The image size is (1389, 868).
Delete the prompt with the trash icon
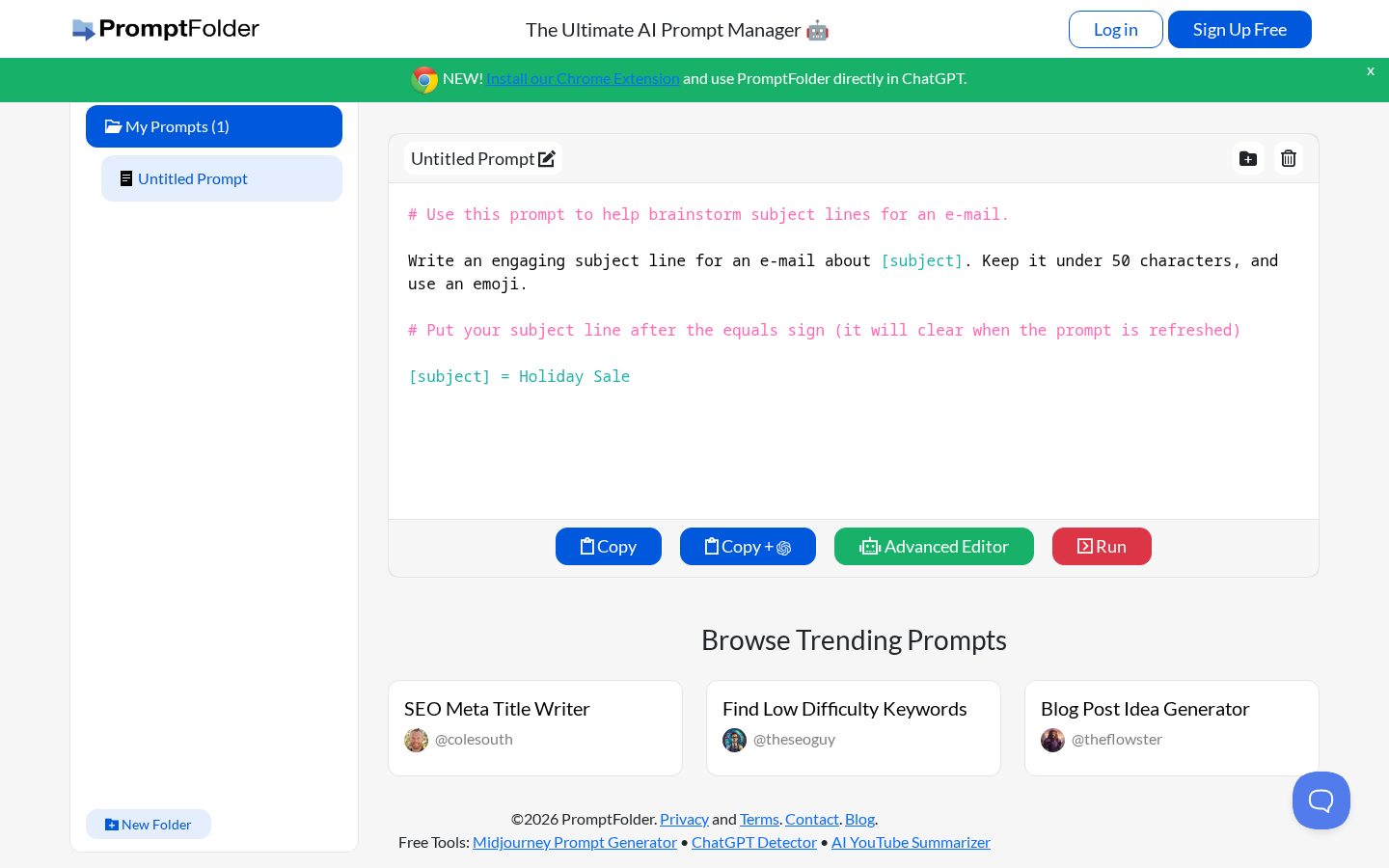click(1289, 159)
